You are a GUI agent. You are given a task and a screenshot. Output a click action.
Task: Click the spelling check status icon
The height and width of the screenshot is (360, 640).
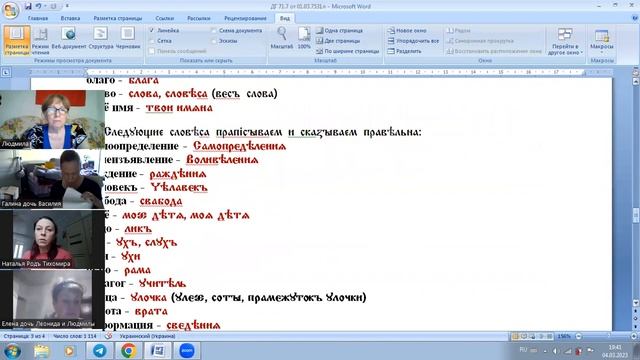(108, 336)
